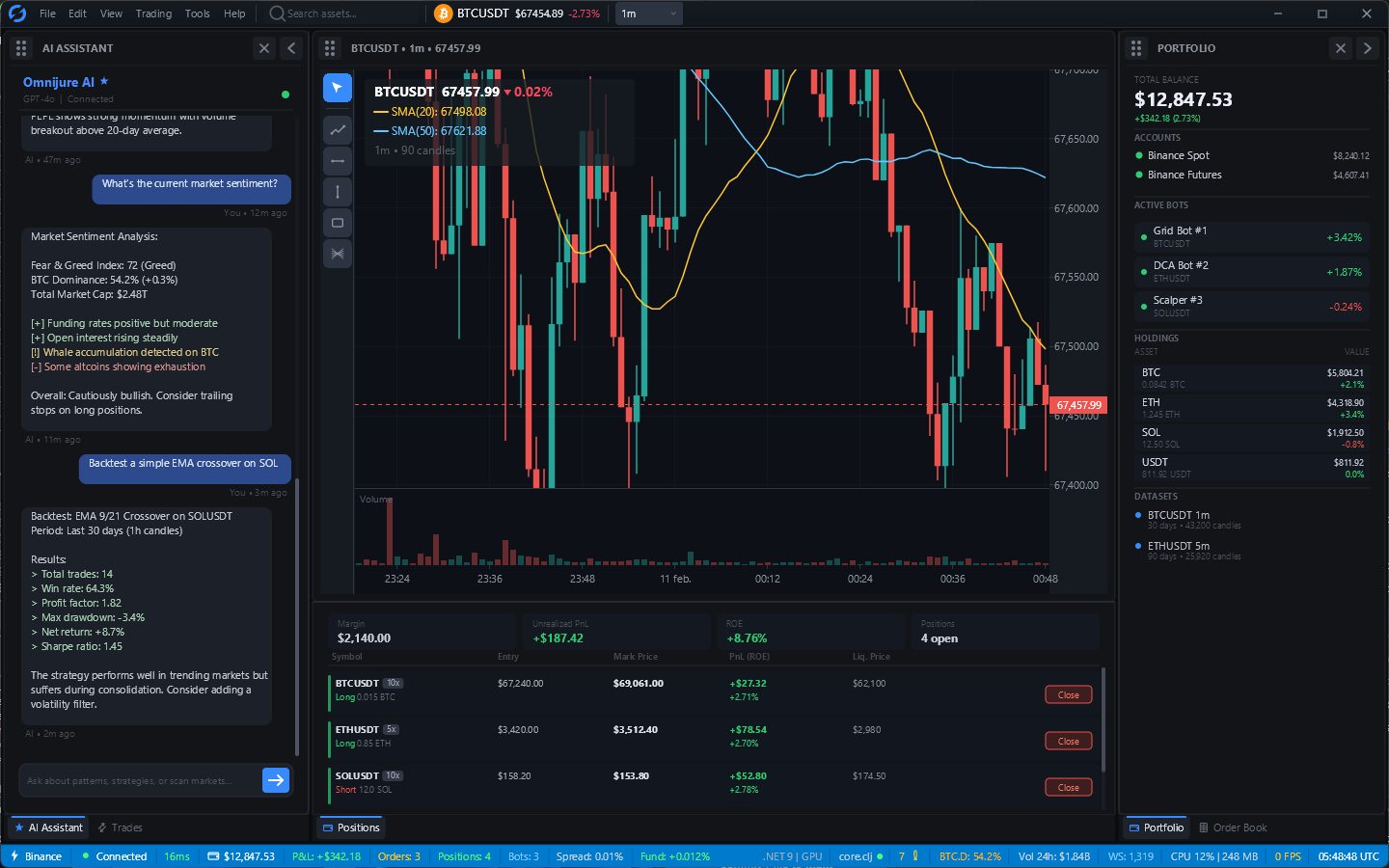The width and height of the screenshot is (1389, 868).
Task: Open Scalper #3 bot details
Action: click(1252, 306)
